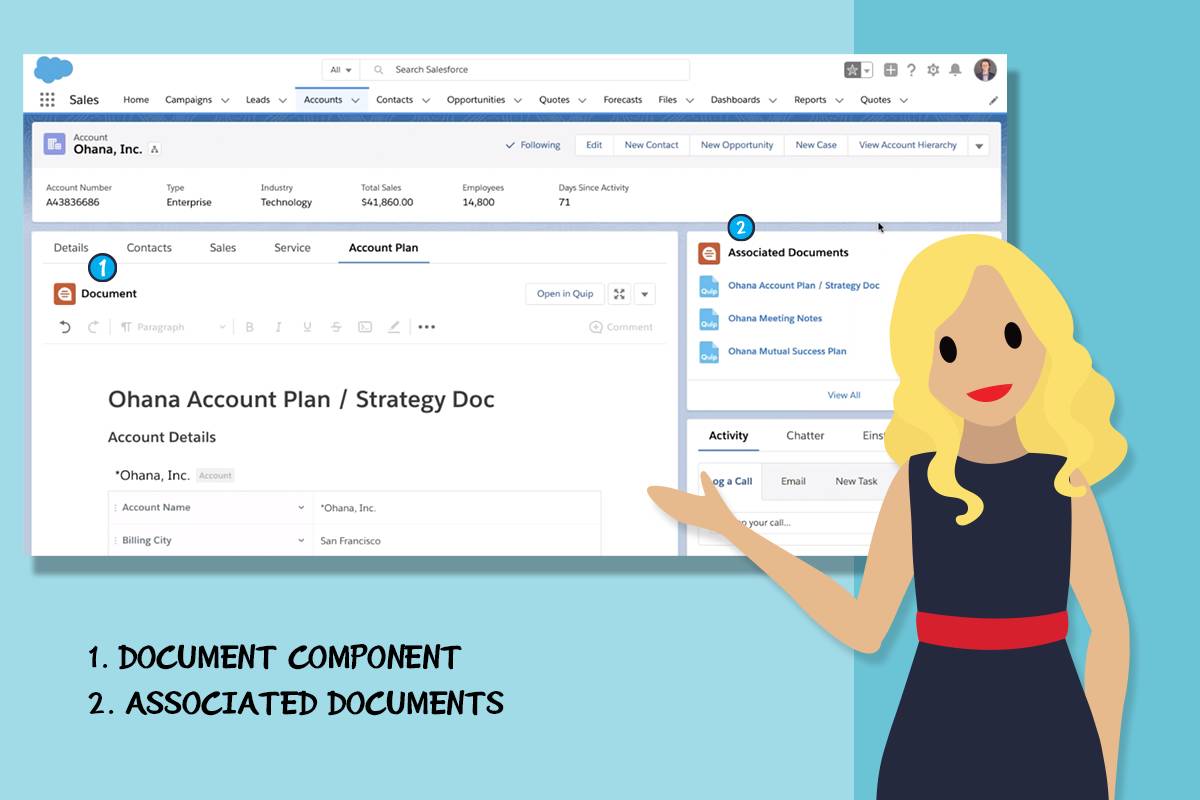Click the global create plus icon

(x=891, y=70)
